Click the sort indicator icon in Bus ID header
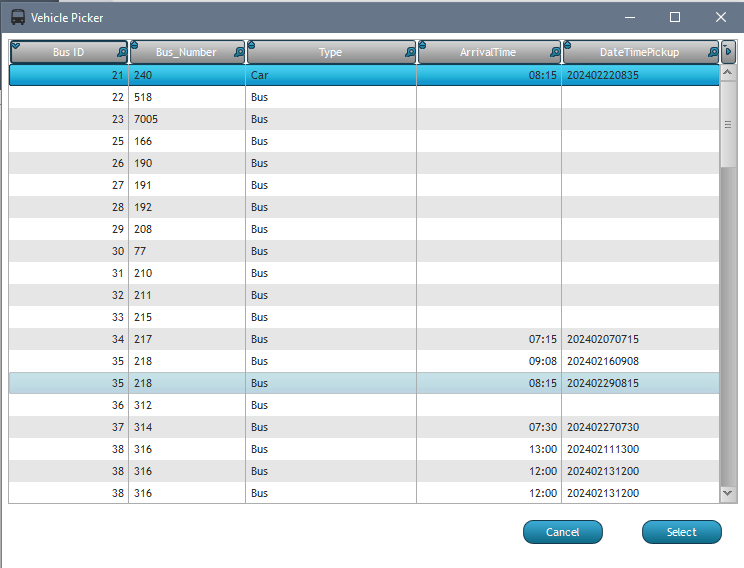Image resolution: width=744 pixels, height=568 pixels. tap(16, 47)
